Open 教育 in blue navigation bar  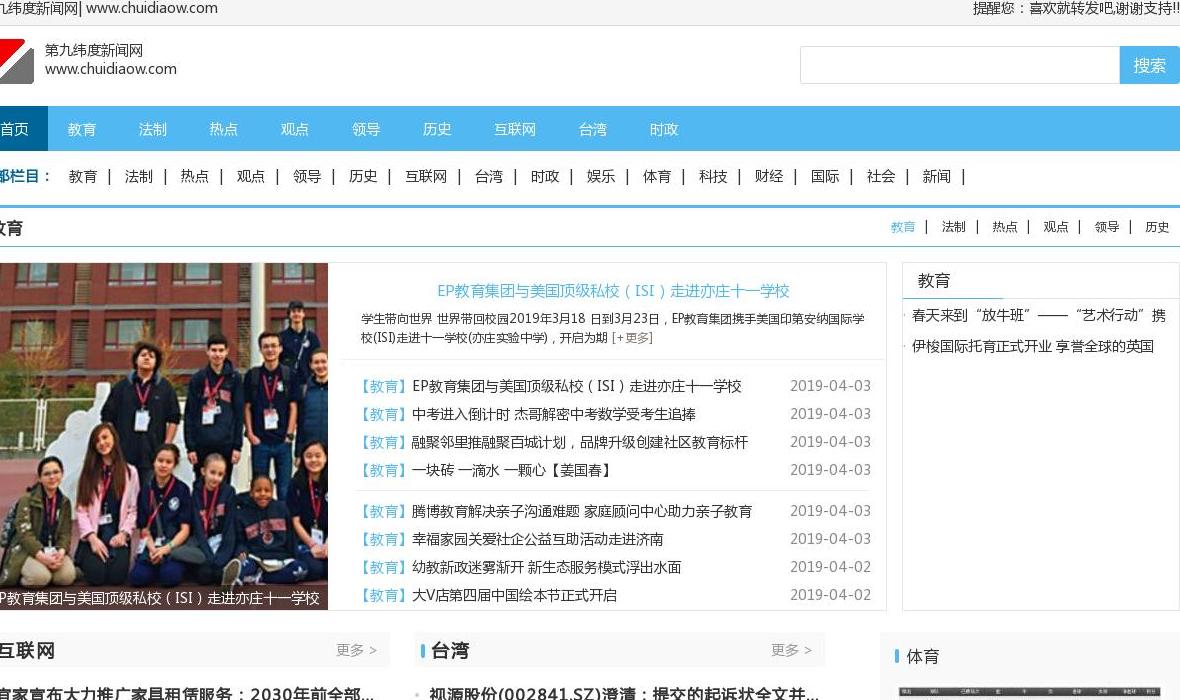(x=82, y=129)
